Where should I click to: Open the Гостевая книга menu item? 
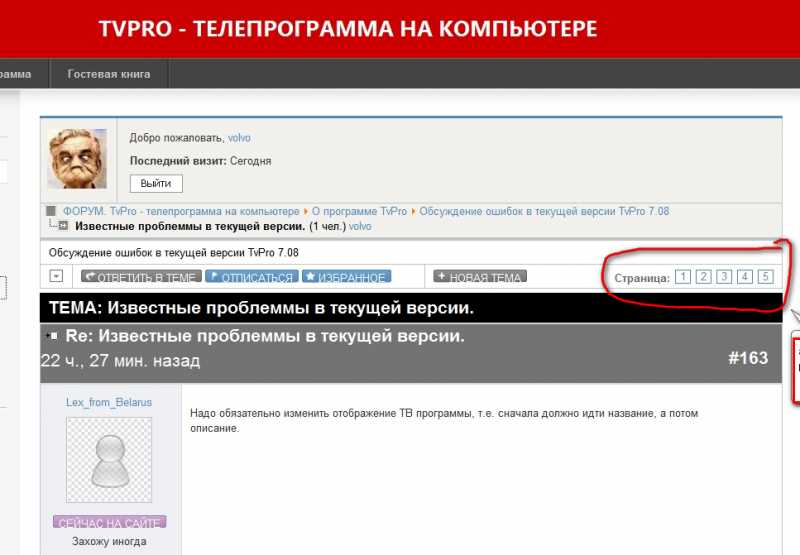coord(109,74)
